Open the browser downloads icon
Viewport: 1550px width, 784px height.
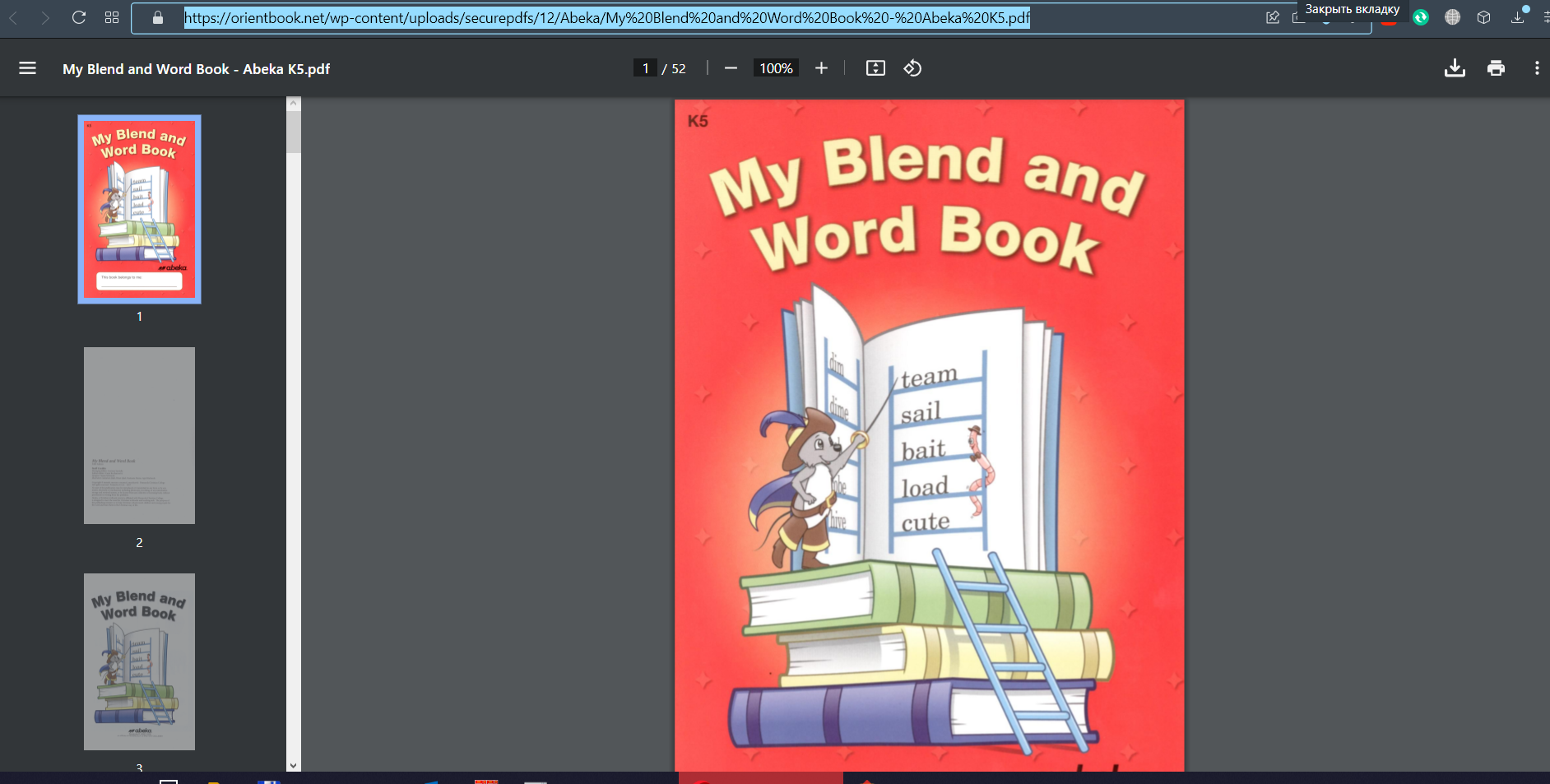click(x=1518, y=17)
